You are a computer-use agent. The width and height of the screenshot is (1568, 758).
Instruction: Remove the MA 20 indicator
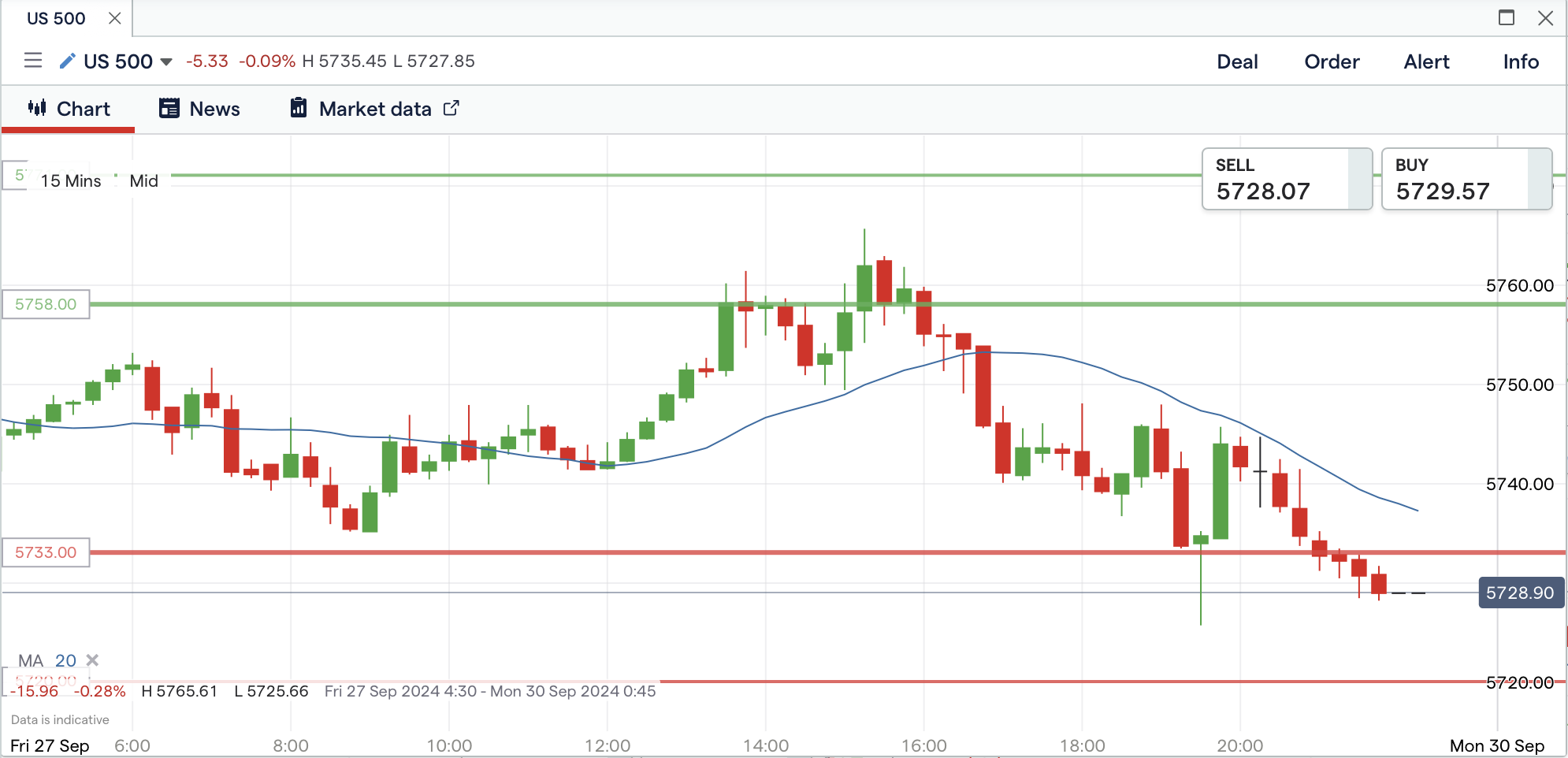point(92,660)
